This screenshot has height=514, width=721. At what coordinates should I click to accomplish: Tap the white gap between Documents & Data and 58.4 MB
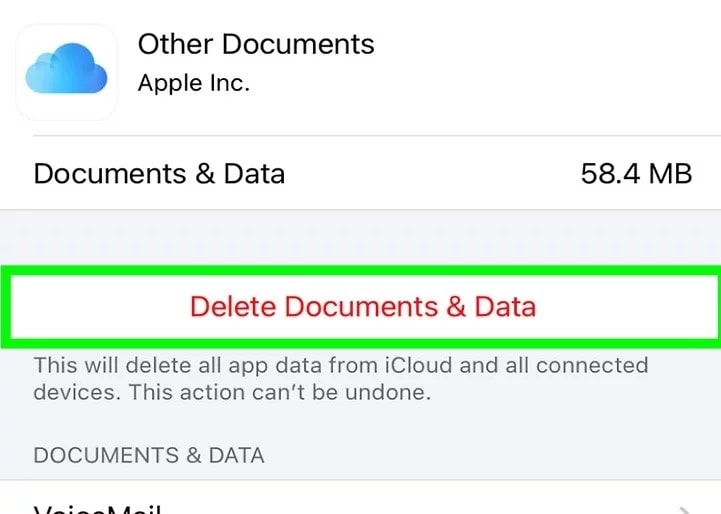coord(430,174)
